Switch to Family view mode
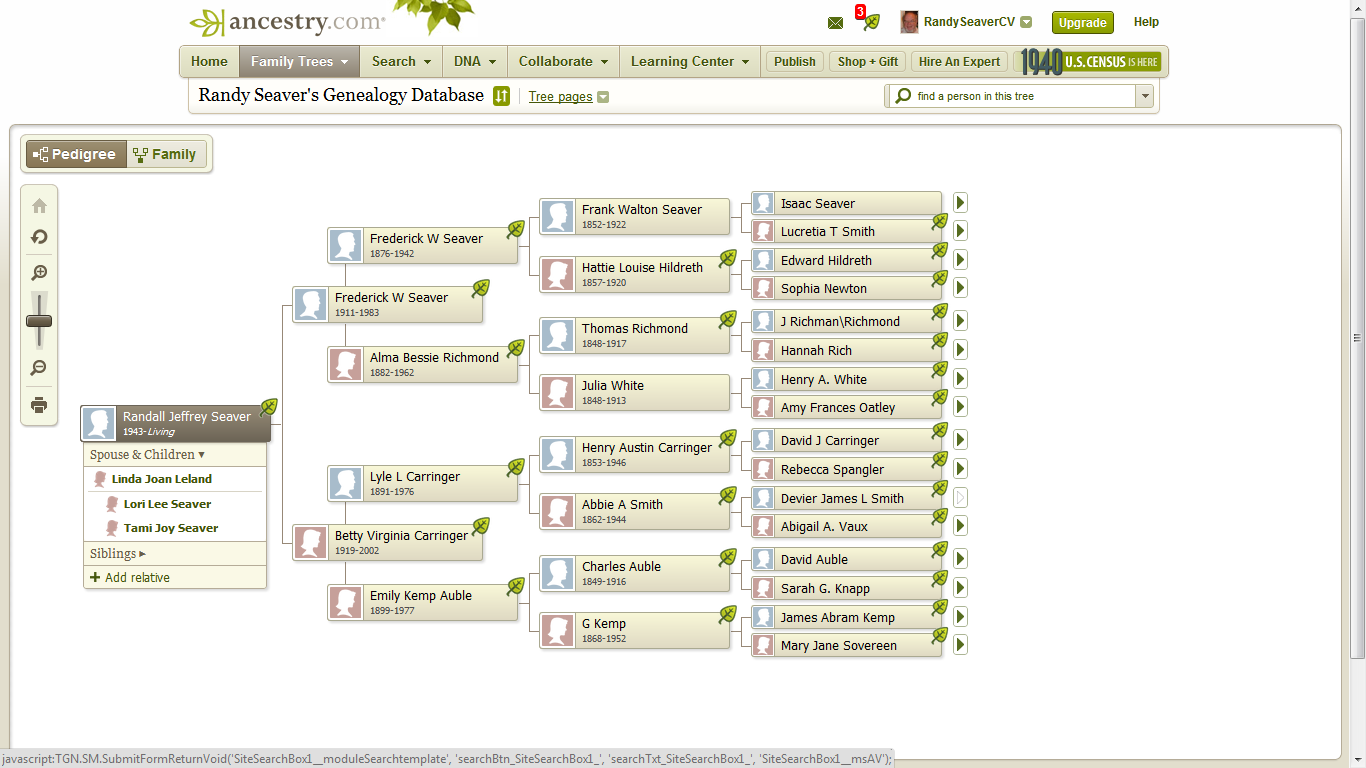Viewport: 1366px width, 768px height. (x=166, y=153)
